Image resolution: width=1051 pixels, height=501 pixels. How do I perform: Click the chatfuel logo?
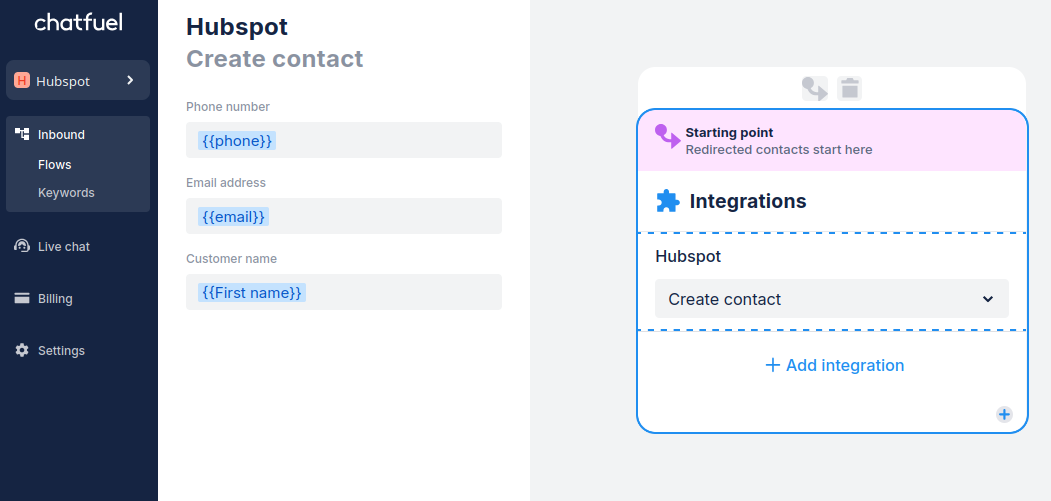[x=78, y=22]
